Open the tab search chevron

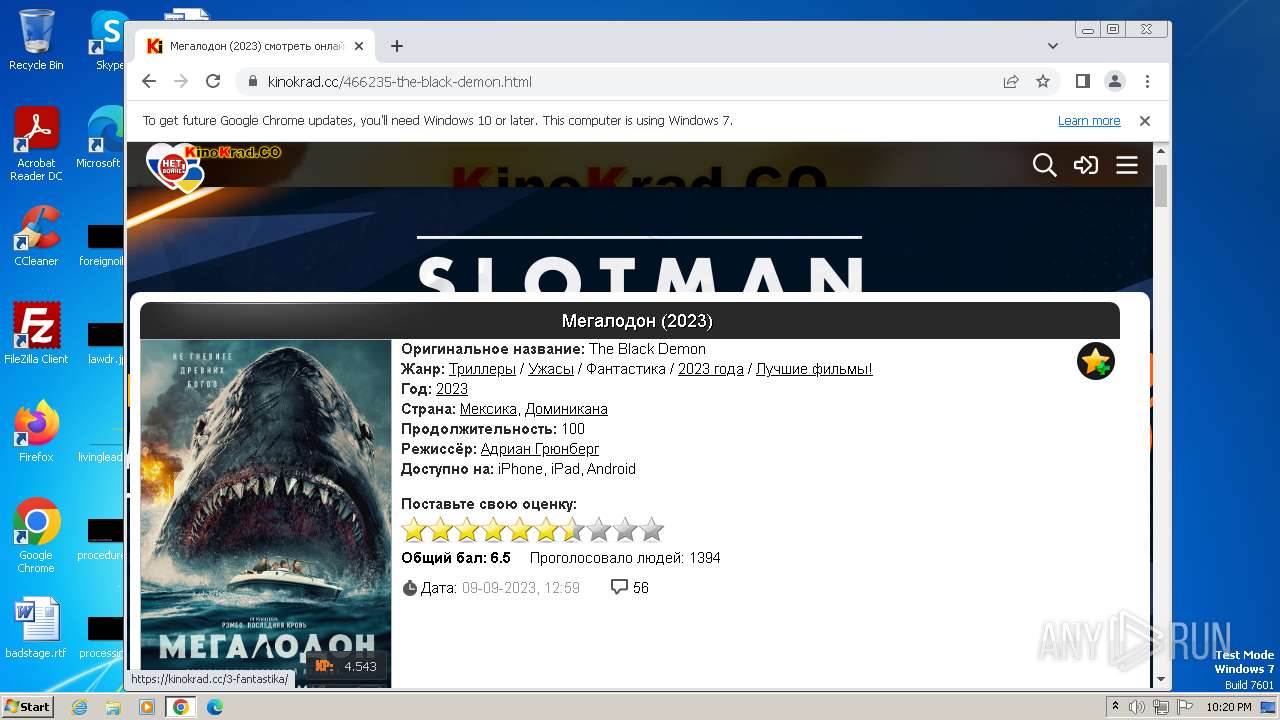pyautogui.click(x=1053, y=46)
